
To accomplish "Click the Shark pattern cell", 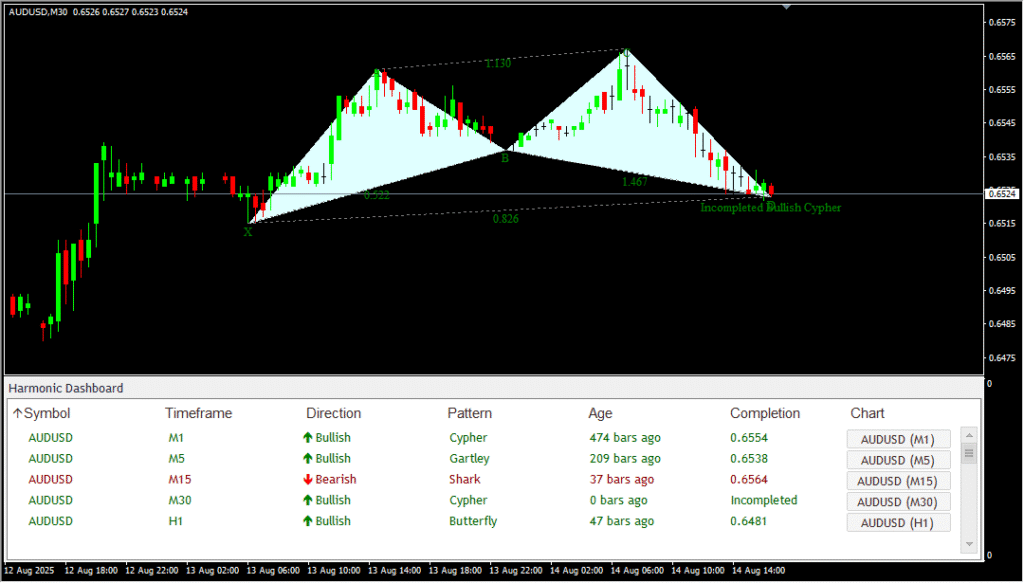I will (464, 480).
